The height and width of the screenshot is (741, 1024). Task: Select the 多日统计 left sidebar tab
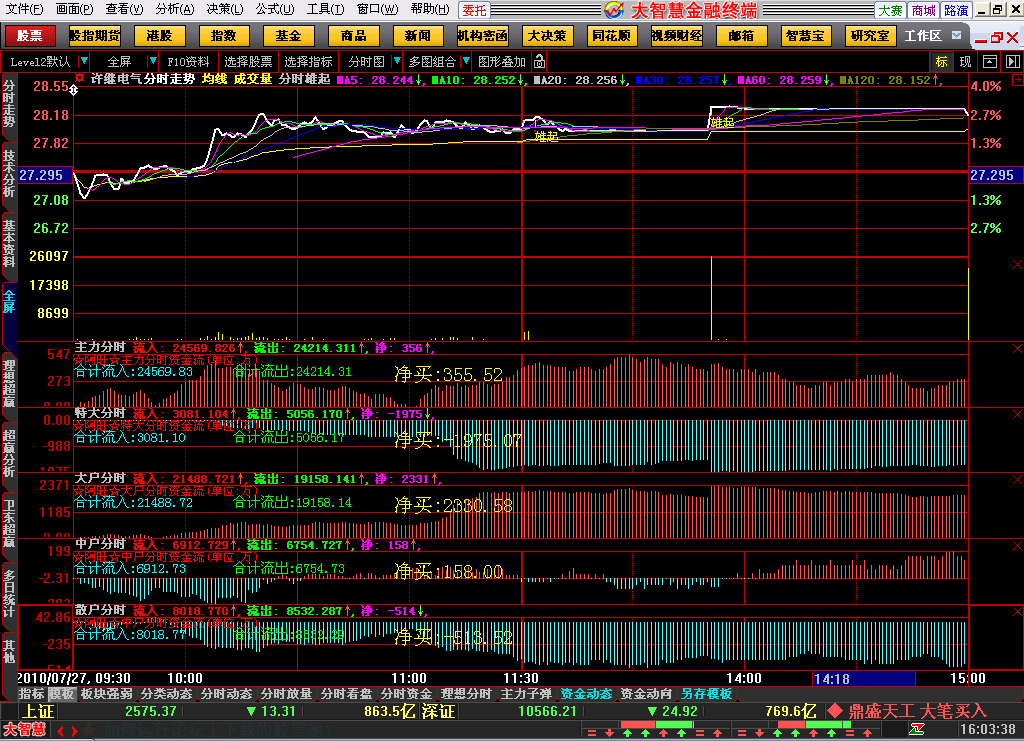[x=8, y=593]
